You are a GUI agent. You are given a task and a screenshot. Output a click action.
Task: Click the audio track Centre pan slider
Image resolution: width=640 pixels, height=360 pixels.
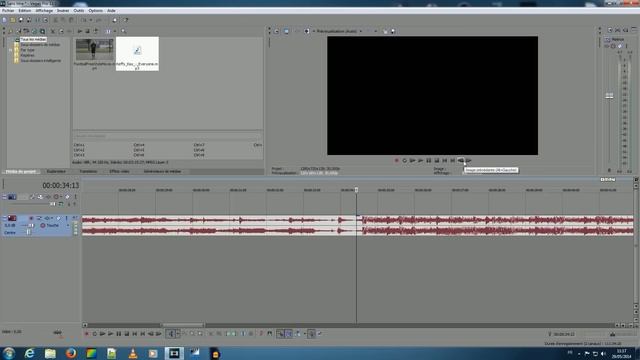28,232
